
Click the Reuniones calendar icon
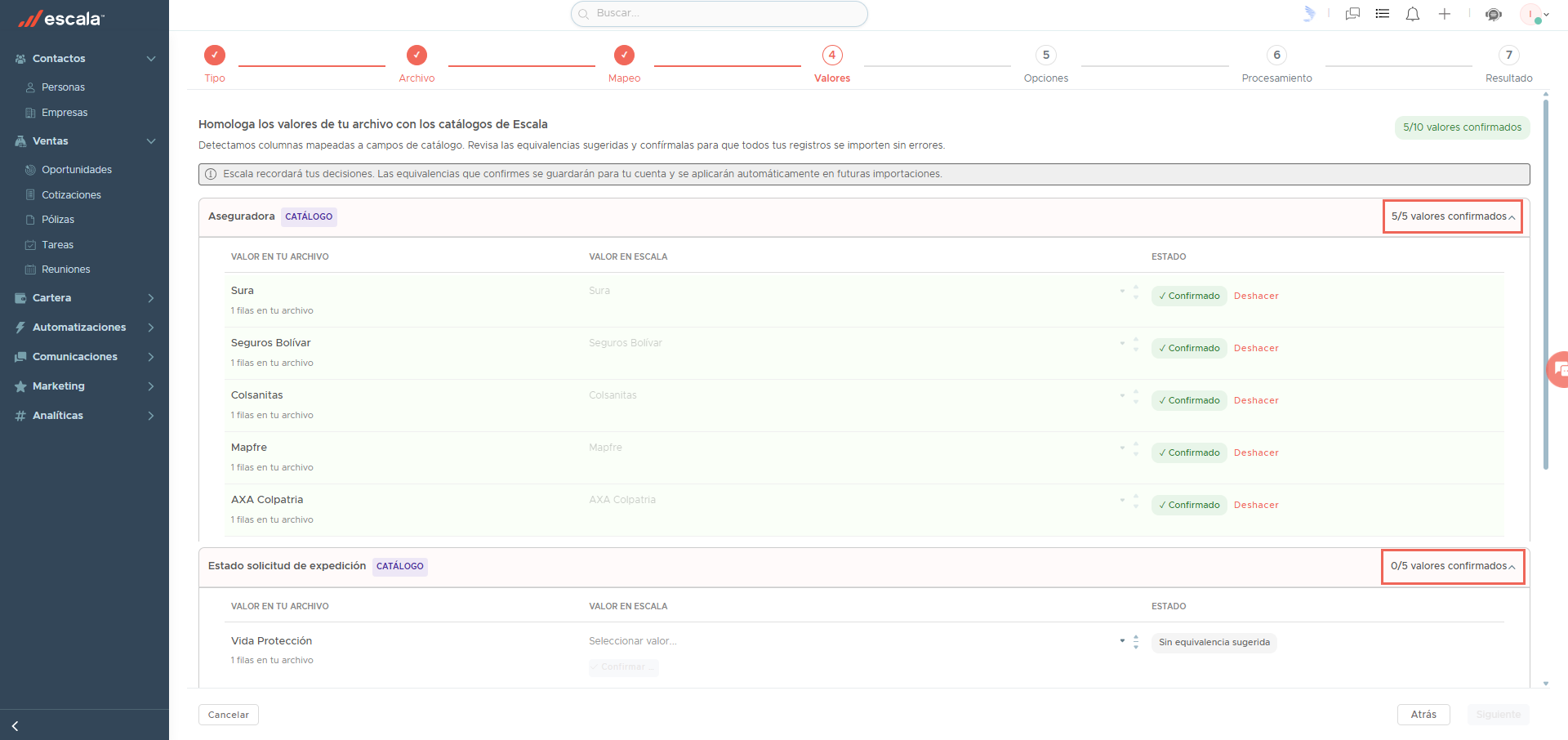coord(30,270)
